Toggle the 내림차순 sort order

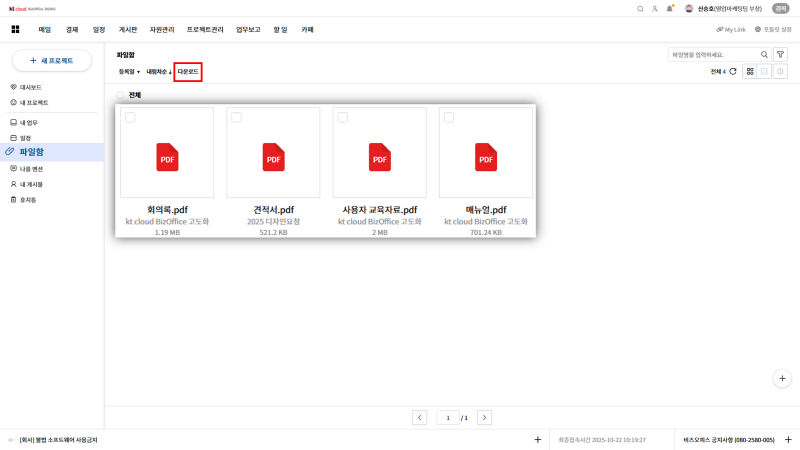pyautogui.click(x=159, y=72)
